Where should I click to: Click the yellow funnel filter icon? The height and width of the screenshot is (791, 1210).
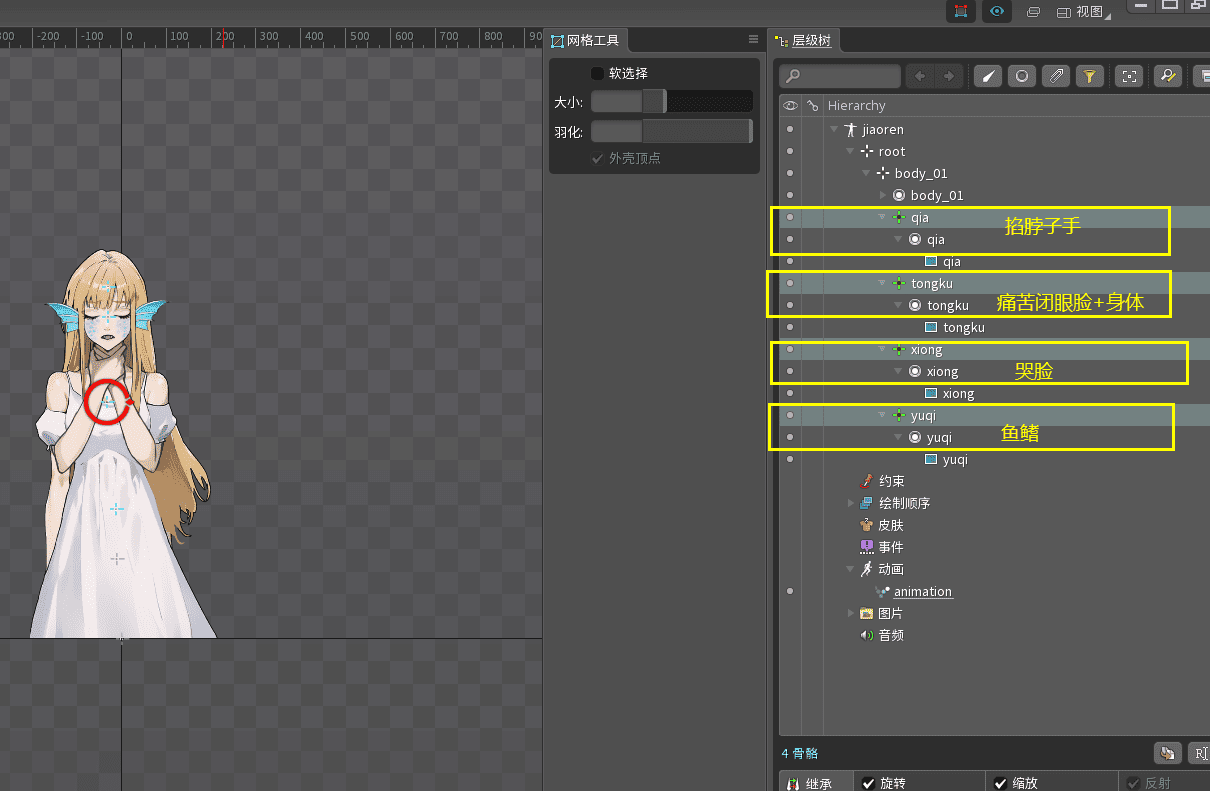click(1090, 76)
